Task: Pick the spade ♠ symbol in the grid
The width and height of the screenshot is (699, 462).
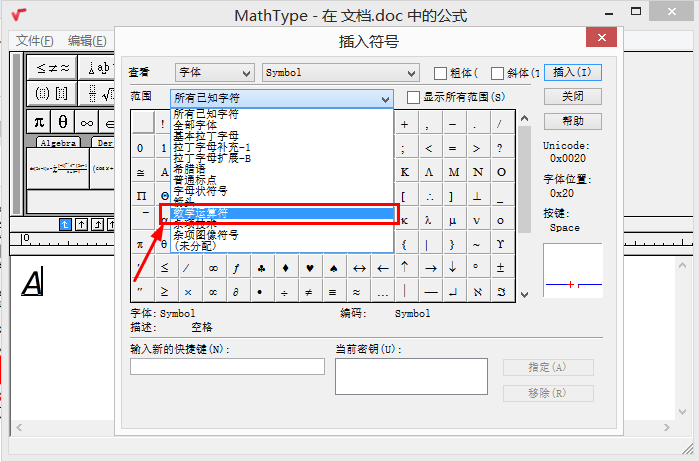Action: [x=334, y=268]
